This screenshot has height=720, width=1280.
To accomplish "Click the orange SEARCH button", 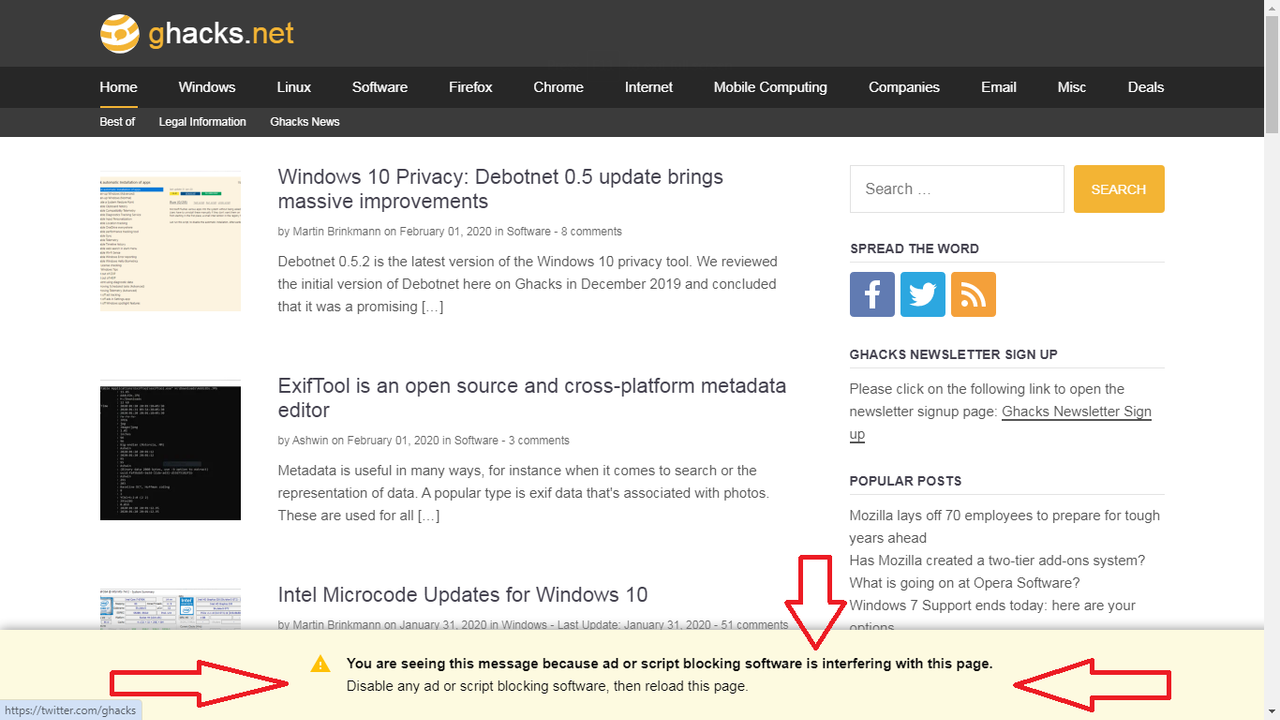I will pyautogui.click(x=1119, y=189).
